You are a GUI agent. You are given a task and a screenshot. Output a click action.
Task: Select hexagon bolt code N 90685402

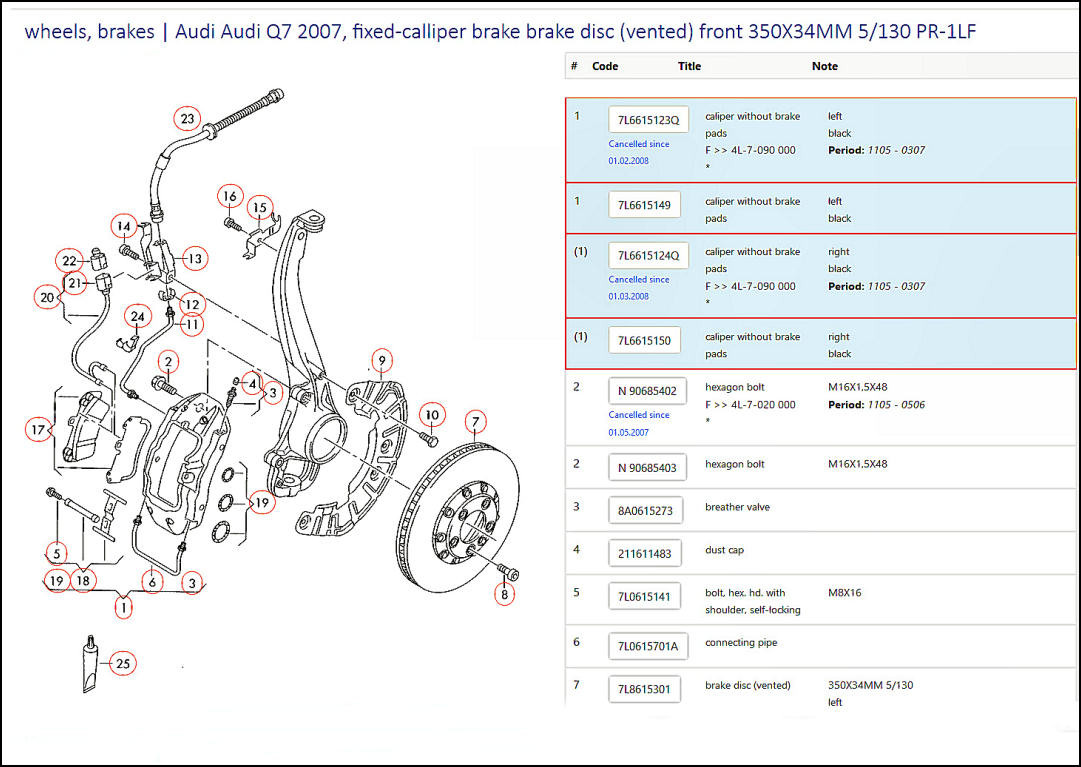point(646,390)
